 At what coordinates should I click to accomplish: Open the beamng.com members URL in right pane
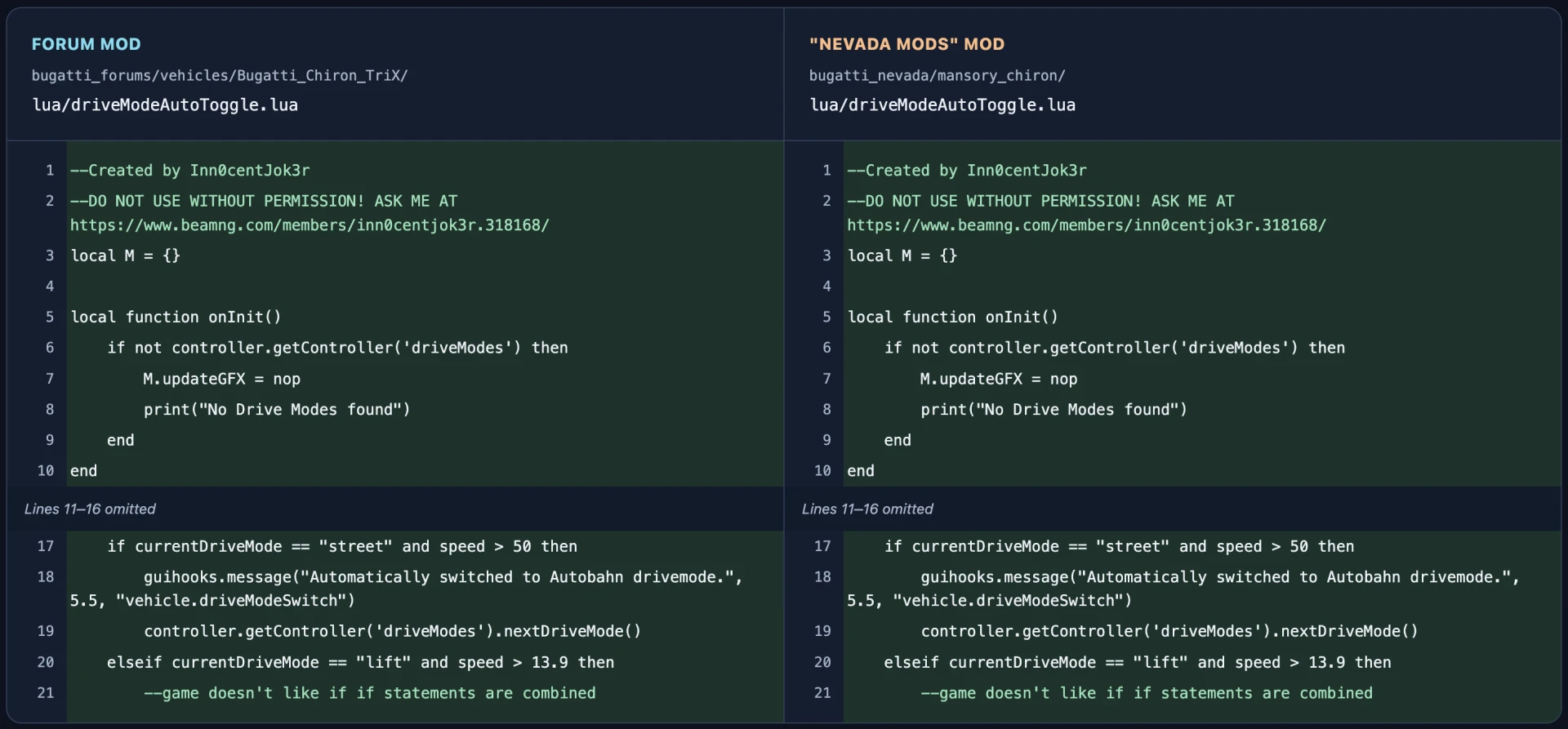point(1086,224)
